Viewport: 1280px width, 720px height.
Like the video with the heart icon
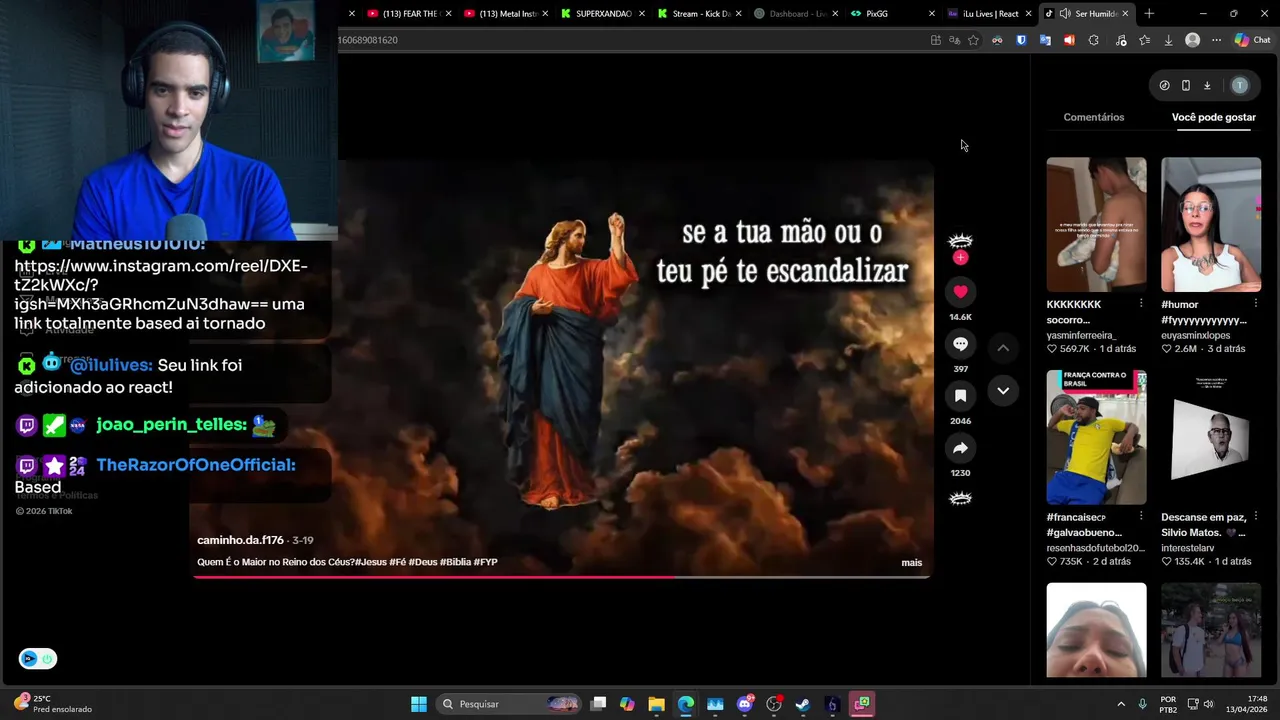click(x=960, y=291)
